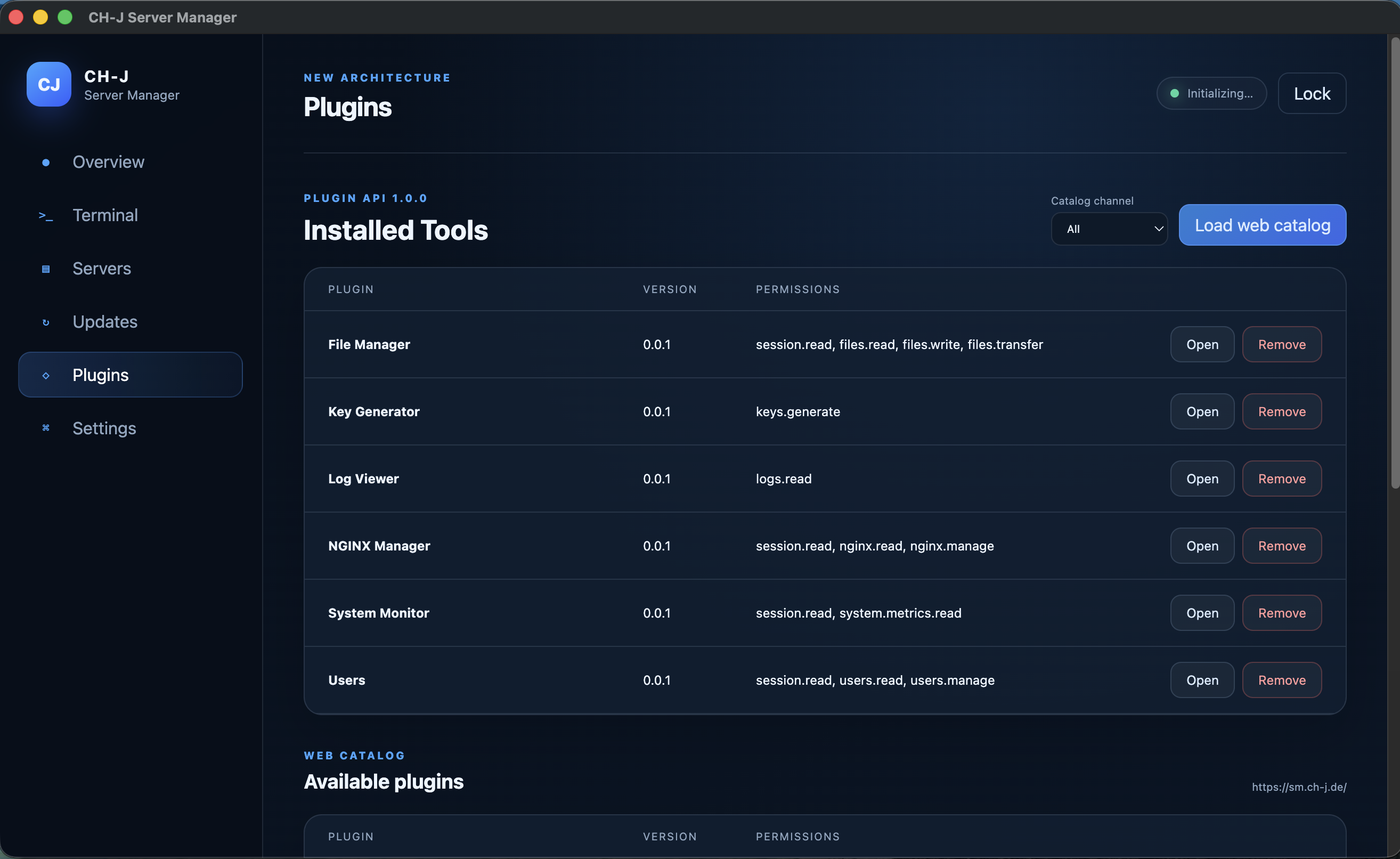Open the Updates section

(131, 322)
